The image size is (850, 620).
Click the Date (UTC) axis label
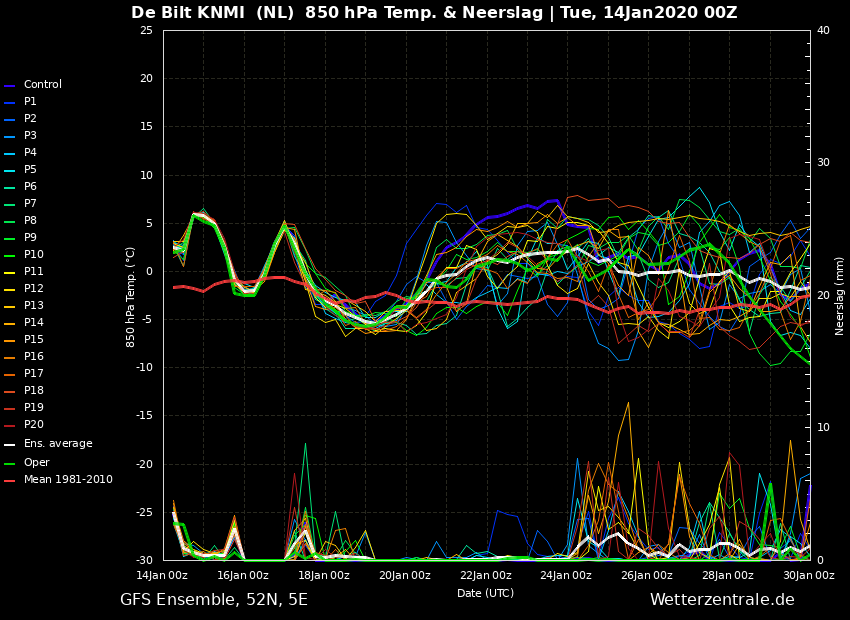click(485, 593)
